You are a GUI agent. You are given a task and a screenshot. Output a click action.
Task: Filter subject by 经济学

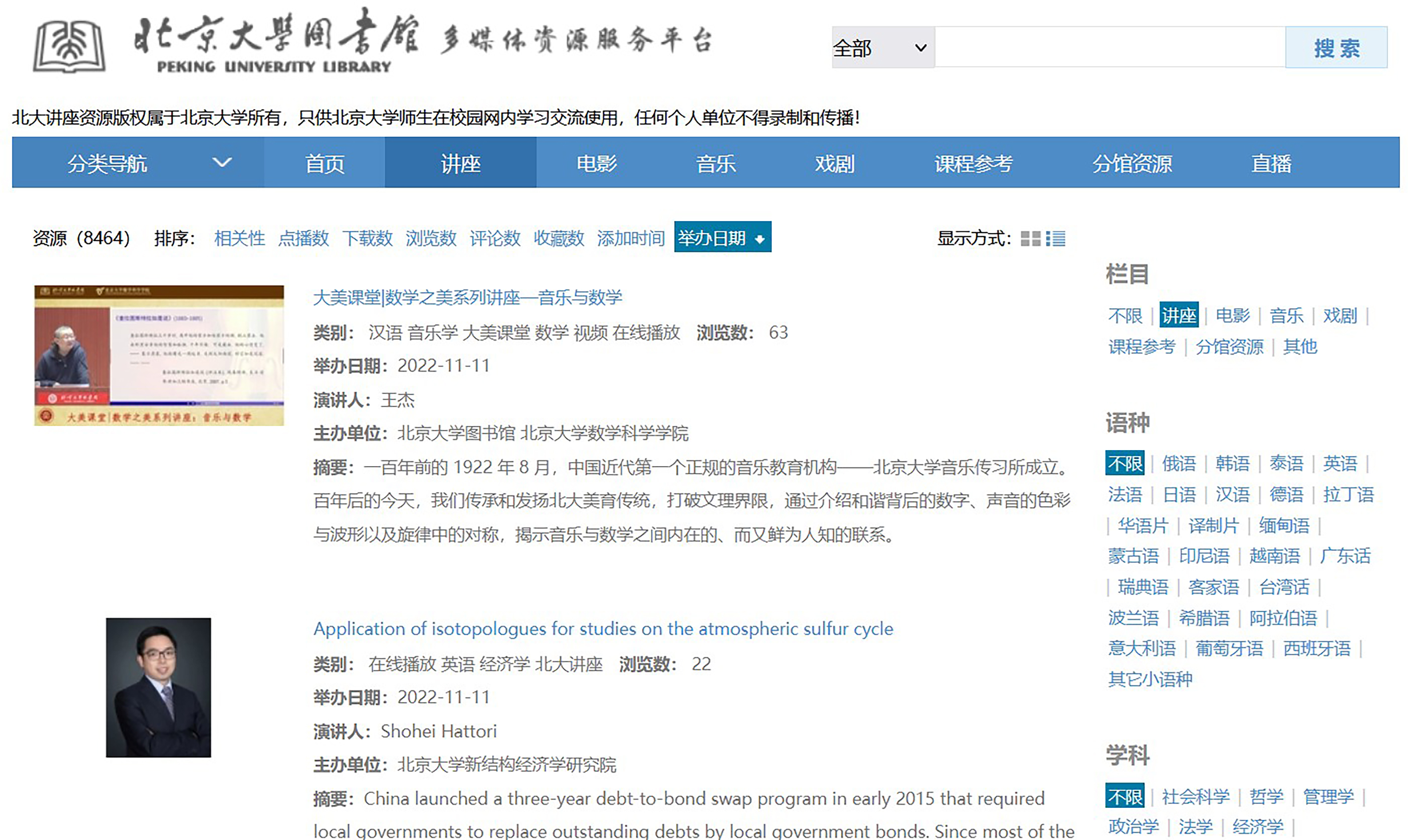1258,827
